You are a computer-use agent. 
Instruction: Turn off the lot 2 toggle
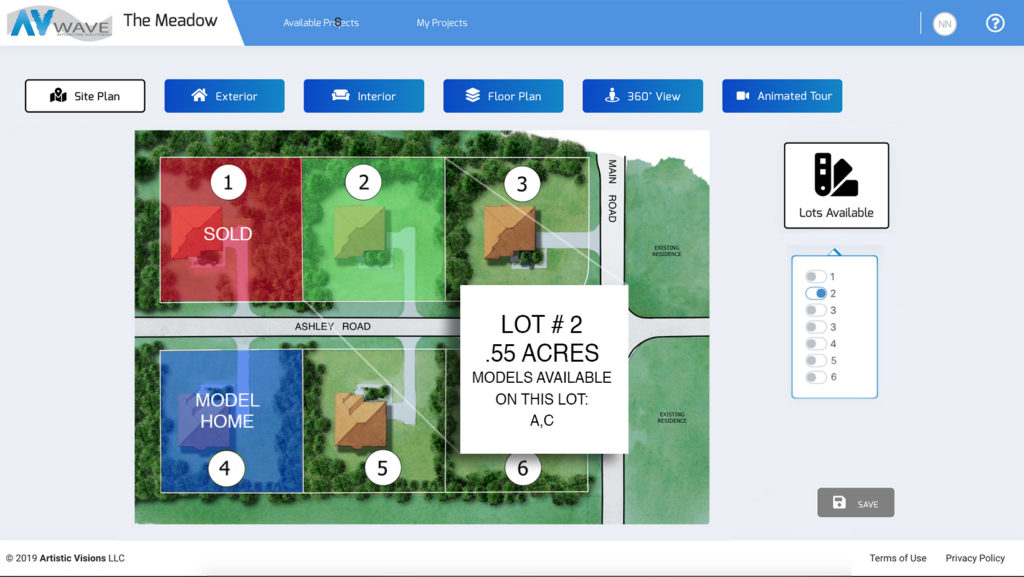[816, 294]
